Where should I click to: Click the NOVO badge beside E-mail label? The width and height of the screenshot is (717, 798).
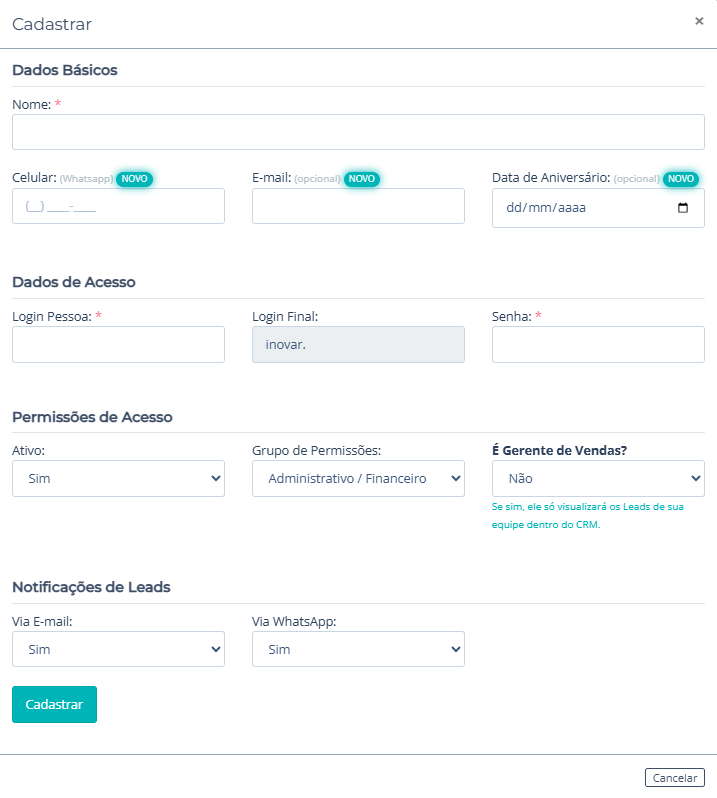pyautogui.click(x=361, y=178)
